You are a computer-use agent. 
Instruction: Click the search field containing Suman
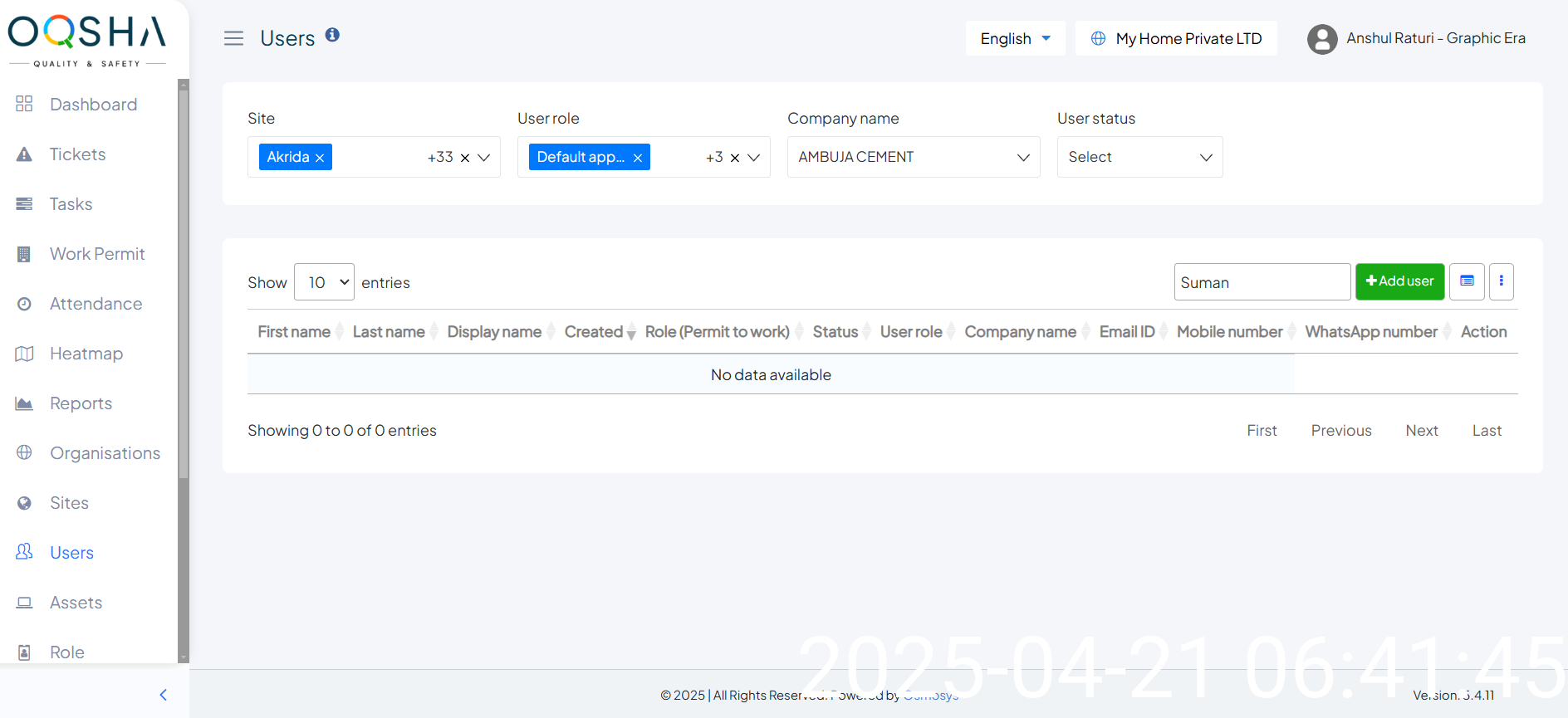pos(1261,282)
